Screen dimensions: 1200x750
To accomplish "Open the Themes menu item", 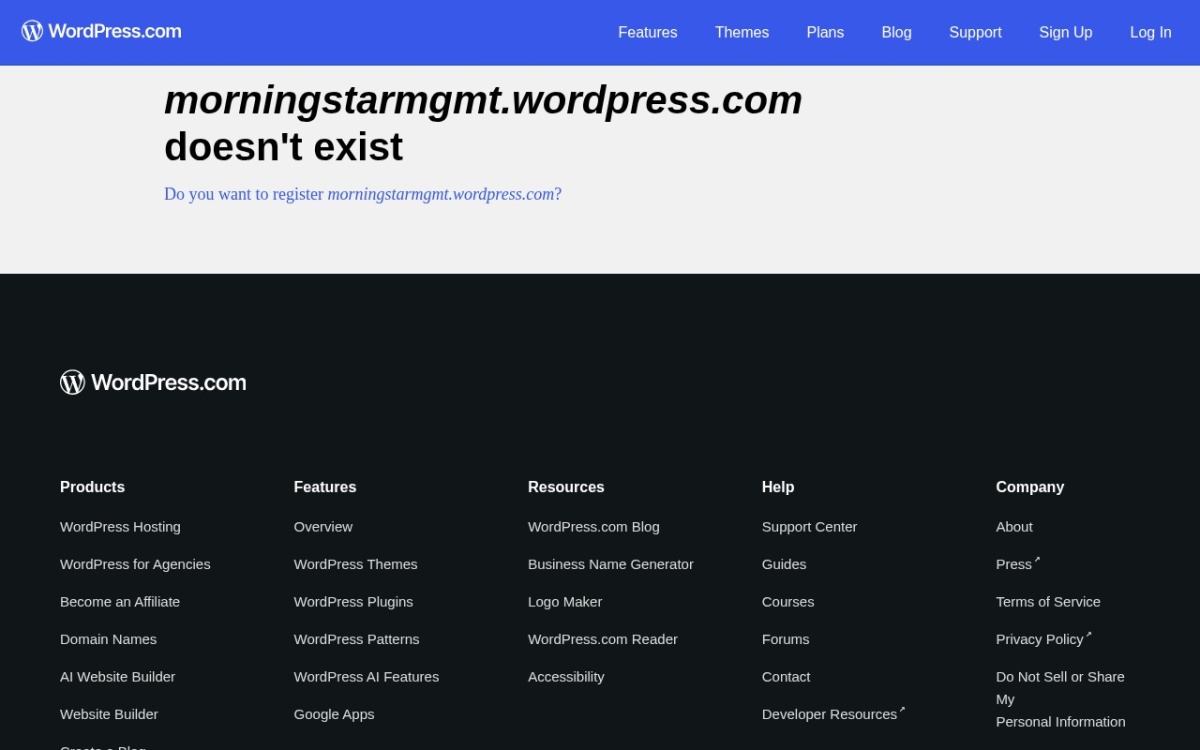I will tap(742, 32).
